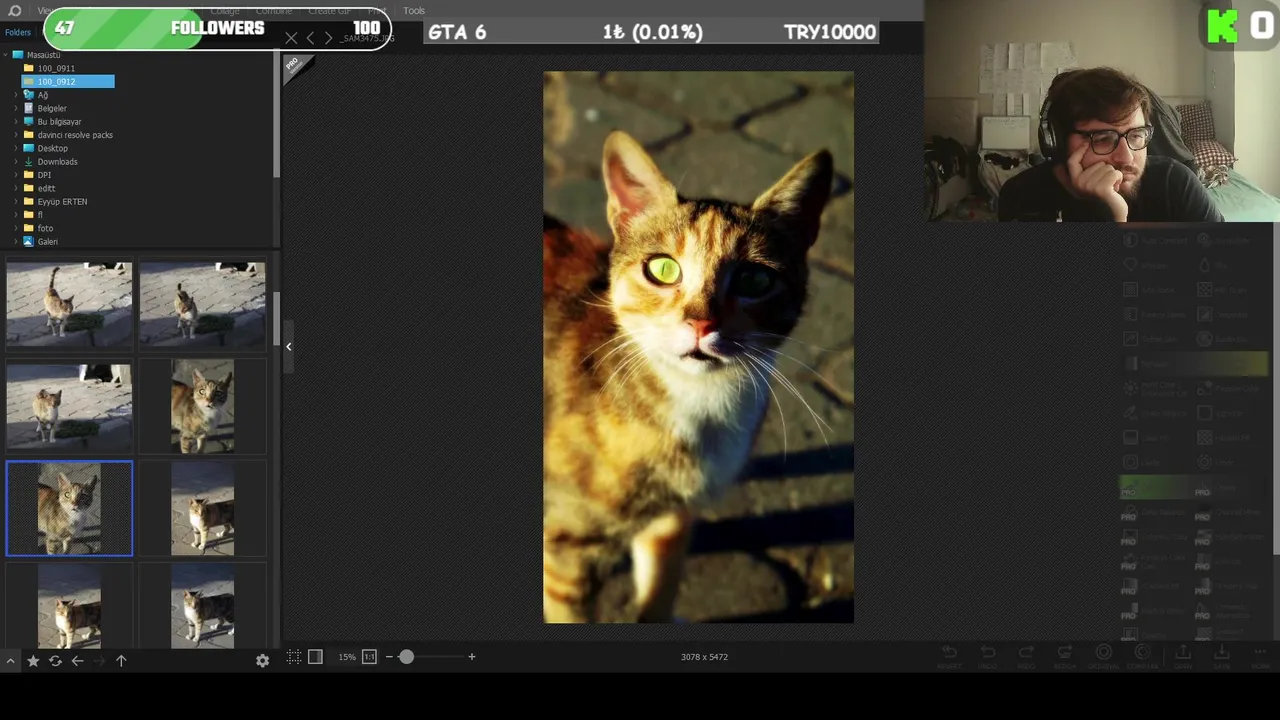Expand the Desktop folder arrow
This screenshot has height=720, width=1280.
click(x=16, y=148)
